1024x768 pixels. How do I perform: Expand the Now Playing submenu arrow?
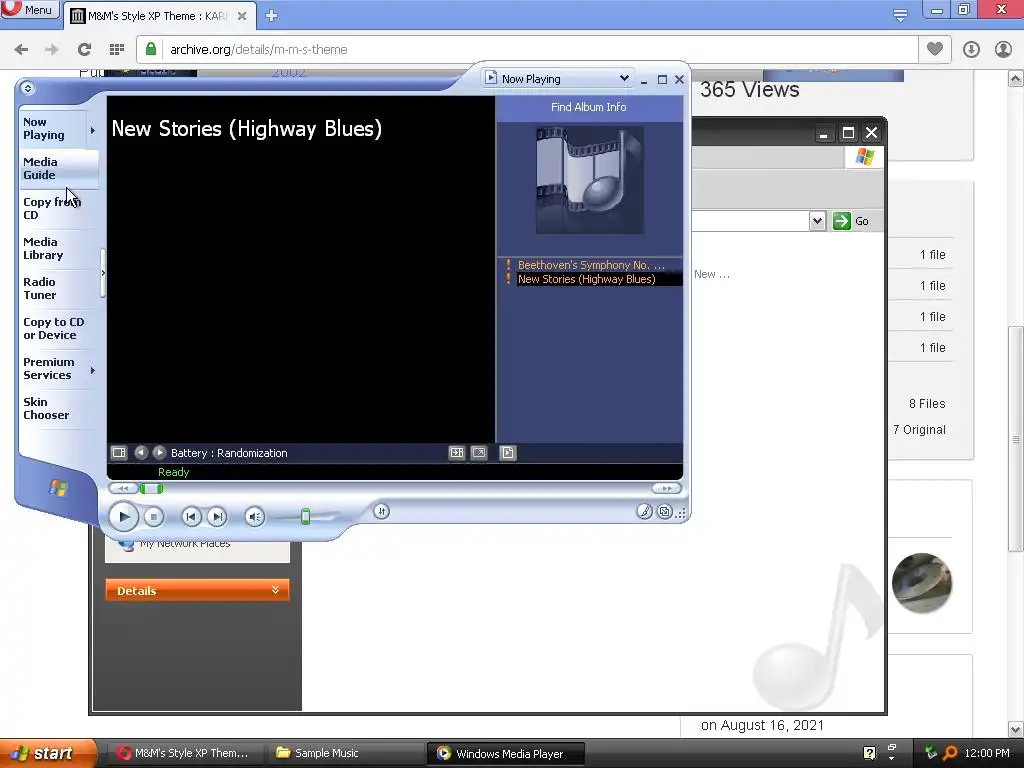tap(93, 131)
